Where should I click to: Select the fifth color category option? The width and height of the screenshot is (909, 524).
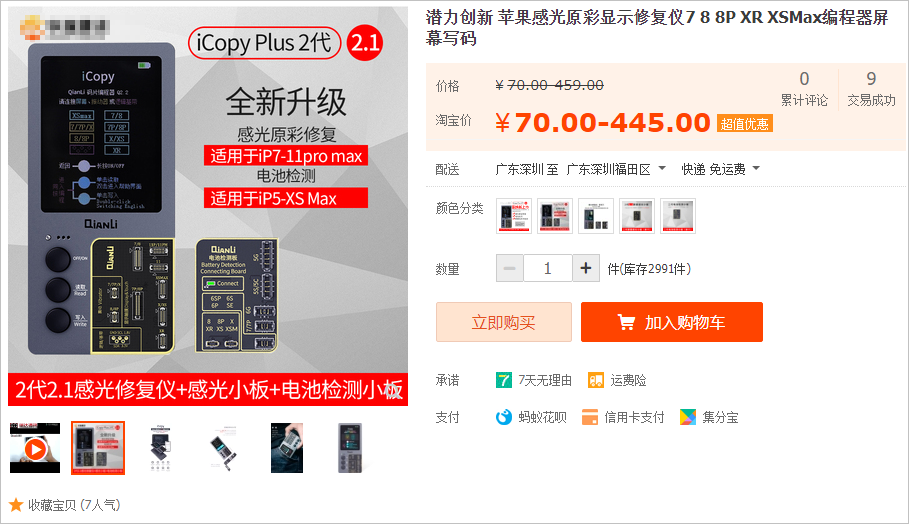tap(678, 216)
